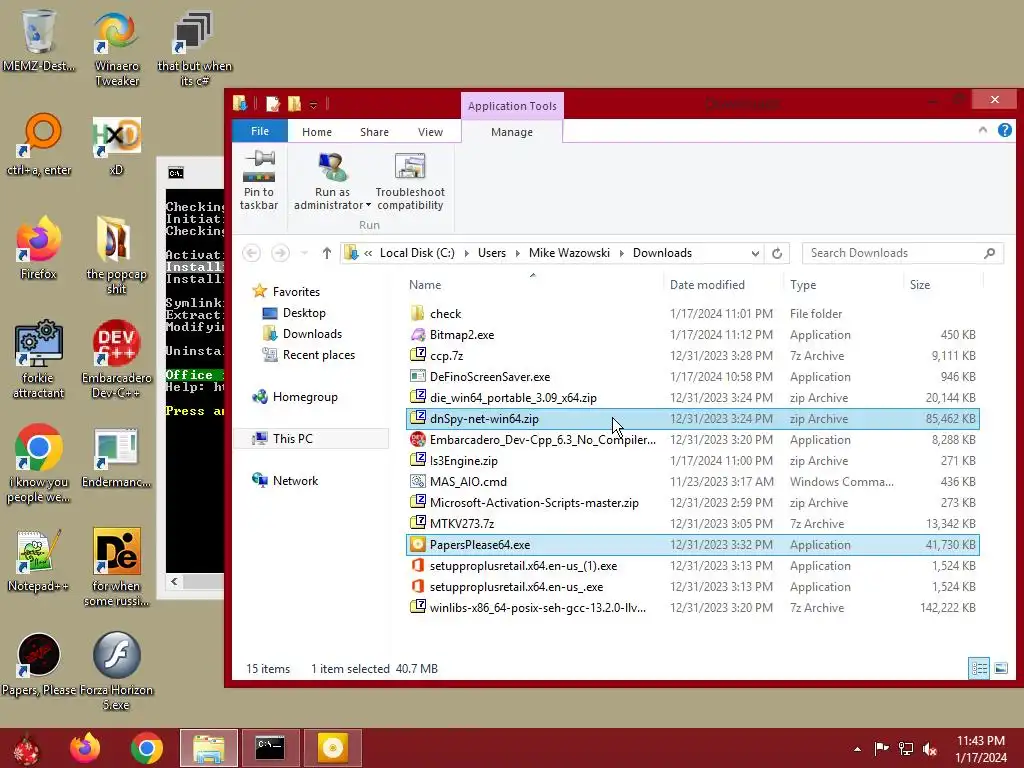Select the Bitmap2.exe file icon
1024x768 pixels.
(x=417, y=334)
